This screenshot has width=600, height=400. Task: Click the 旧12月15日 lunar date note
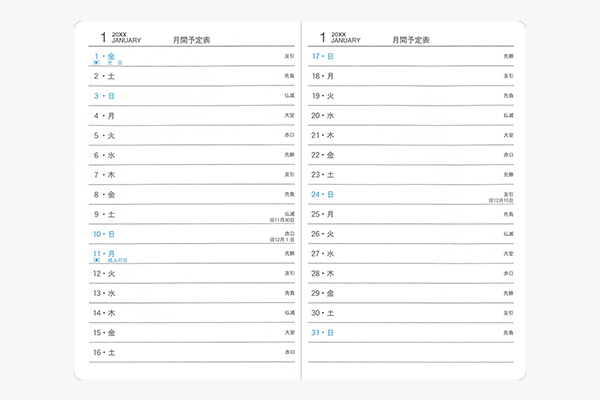coord(501,201)
